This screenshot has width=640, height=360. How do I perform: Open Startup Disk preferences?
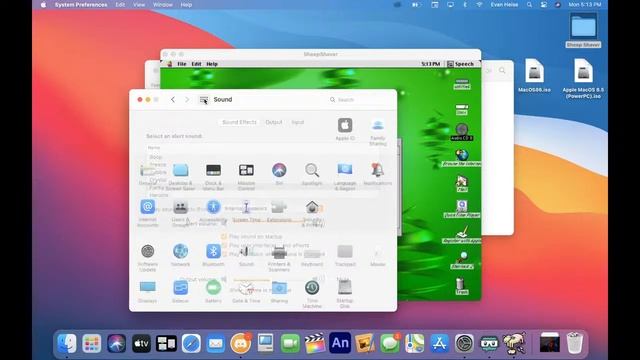pos(345,294)
